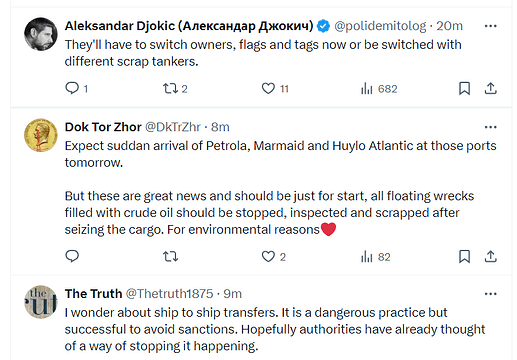Image resolution: width=517 pixels, height=360 pixels.
Task: Retweet Dok Tor Zhor's tweet
Action: click(x=170, y=256)
